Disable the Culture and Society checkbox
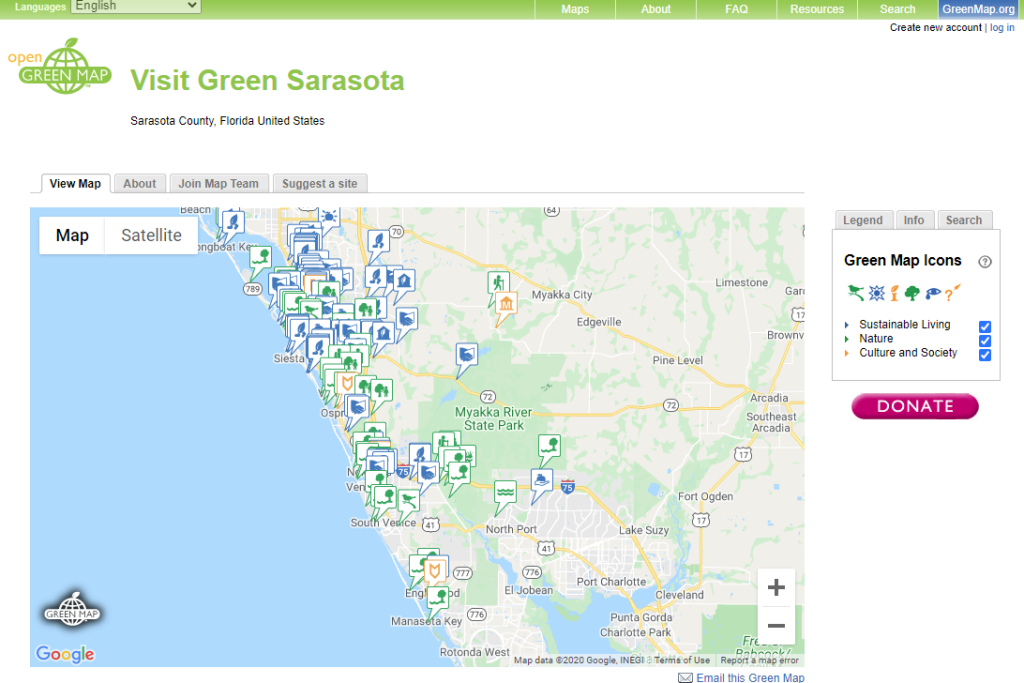Screen dimensions: 1024x683 click(985, 355)
